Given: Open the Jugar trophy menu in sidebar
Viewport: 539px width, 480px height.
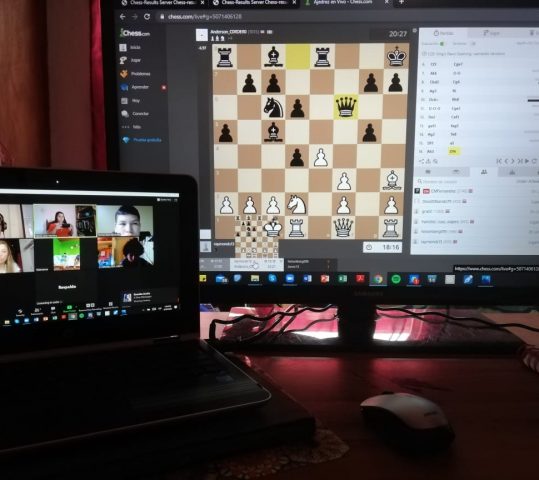Looking at the screenshot, I should (x=131, y=60).
